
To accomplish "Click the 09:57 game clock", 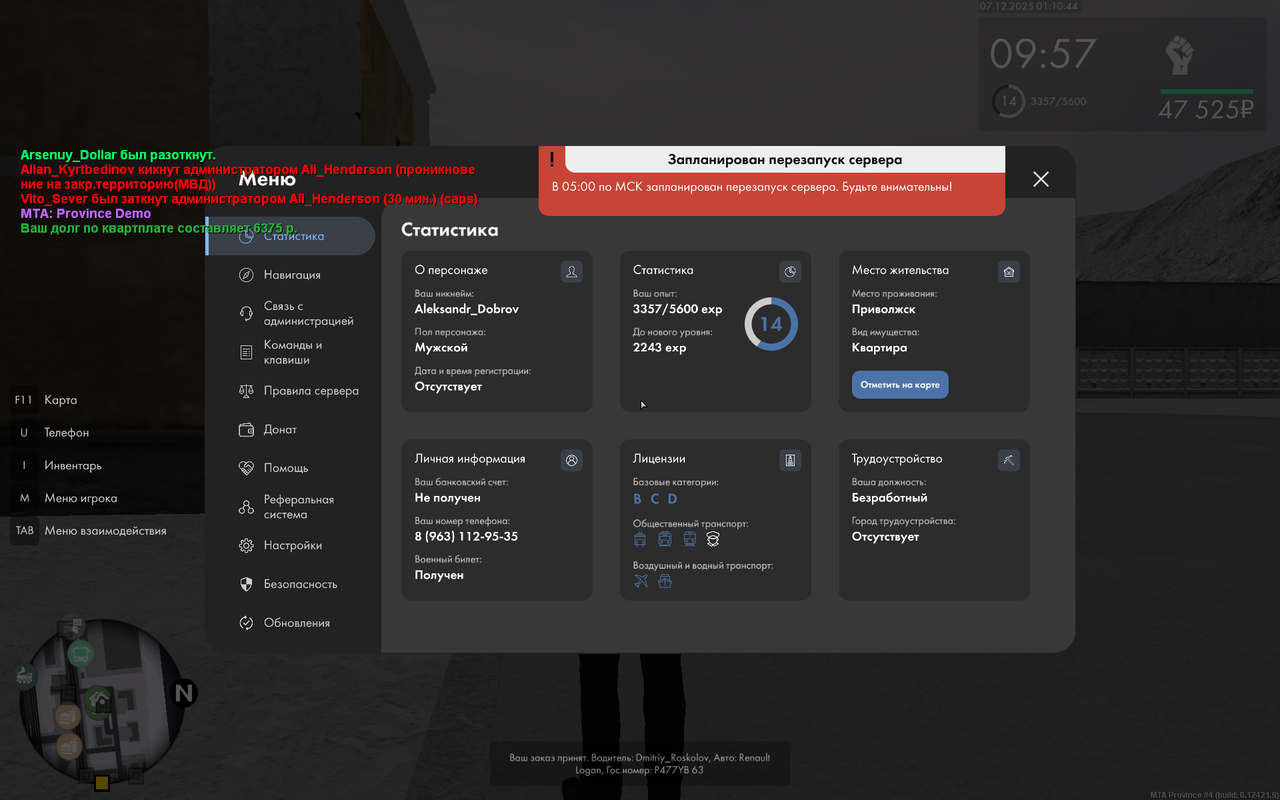I will [1043, 53].
